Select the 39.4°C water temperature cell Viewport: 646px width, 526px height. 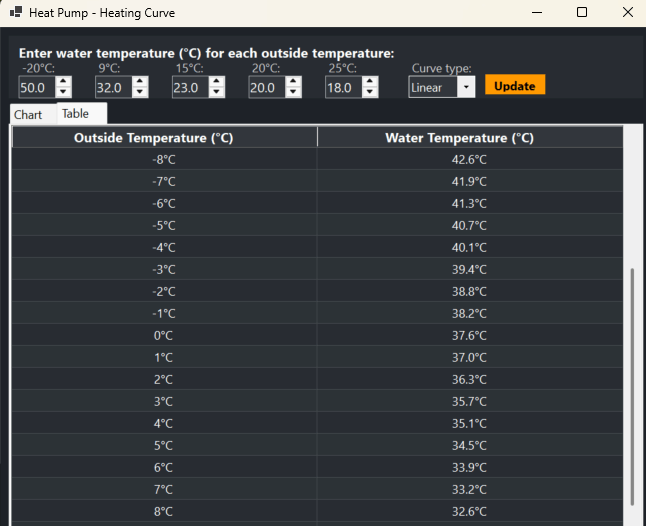click(x=470, y=269)
